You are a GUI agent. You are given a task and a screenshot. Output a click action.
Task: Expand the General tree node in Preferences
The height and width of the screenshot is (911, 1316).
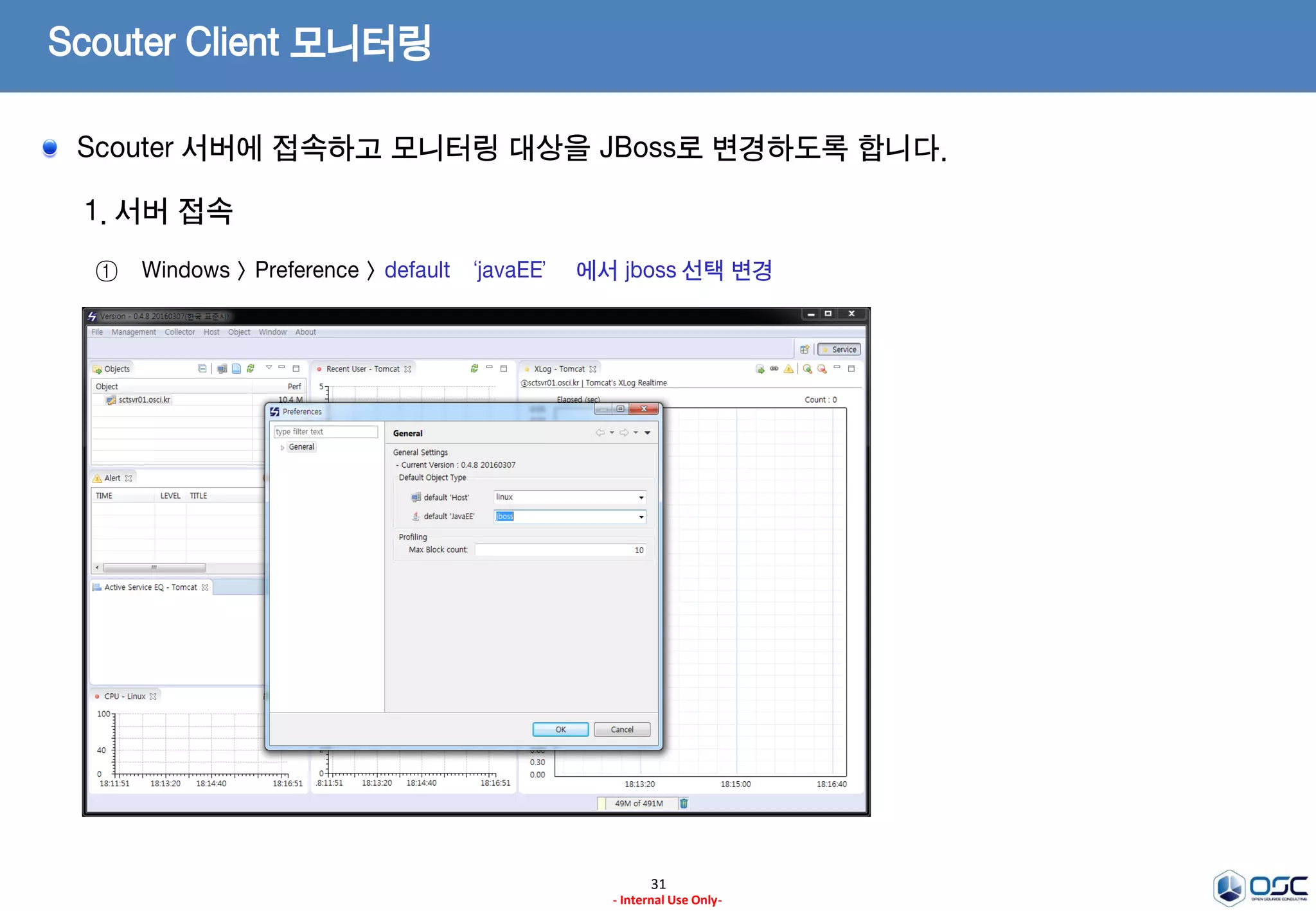pos(282,447)
